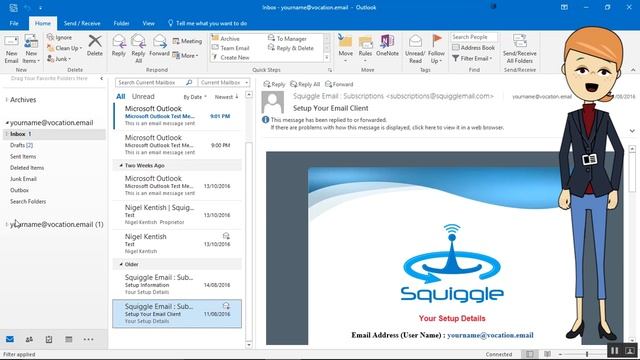Open the Move menu
Viewport: 640px width, 360px height.
345,49
